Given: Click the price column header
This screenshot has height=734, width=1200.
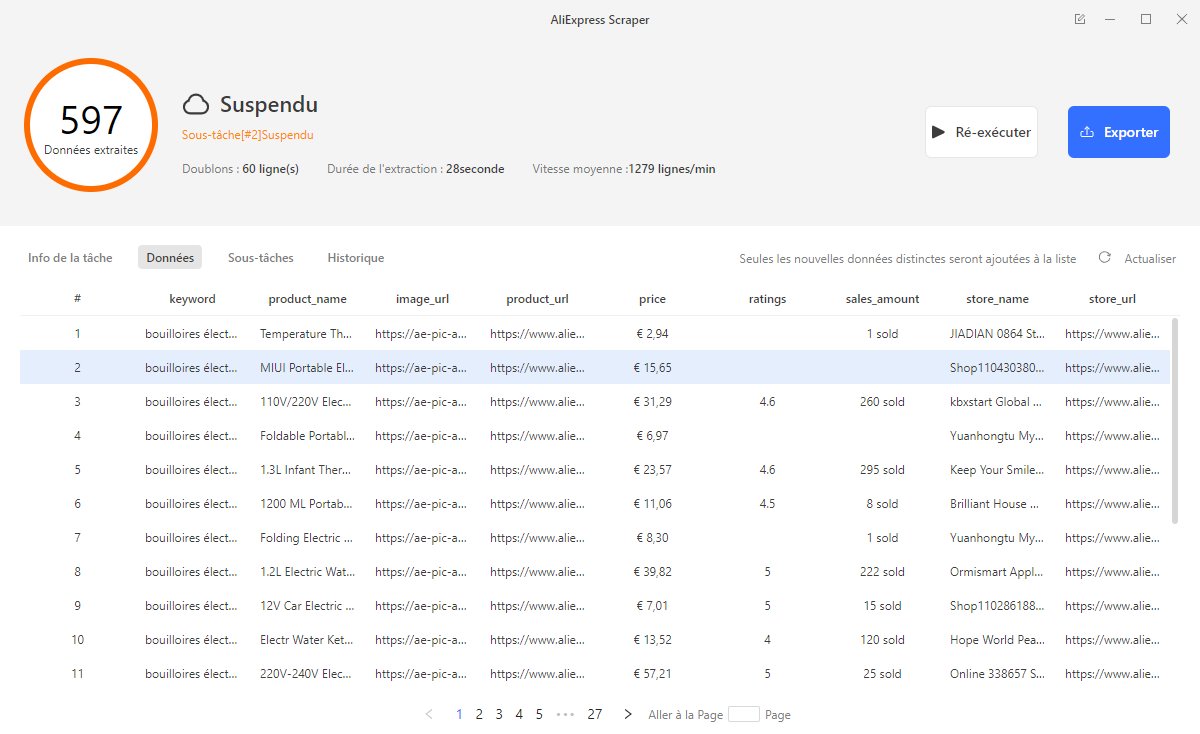Looking at the screenshot, I should click(652, 299).
